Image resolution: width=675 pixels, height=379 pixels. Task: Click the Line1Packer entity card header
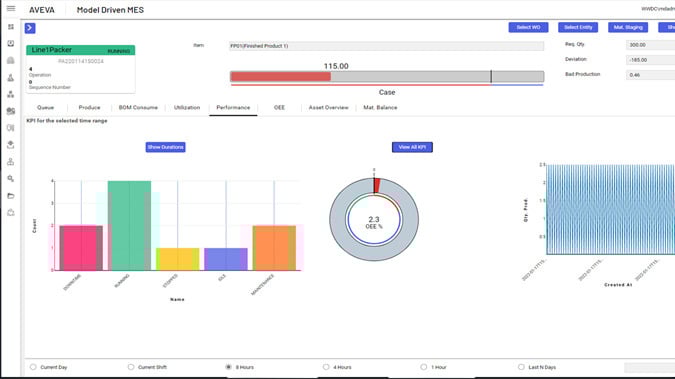pyautogui.click(x=81, y=50)
